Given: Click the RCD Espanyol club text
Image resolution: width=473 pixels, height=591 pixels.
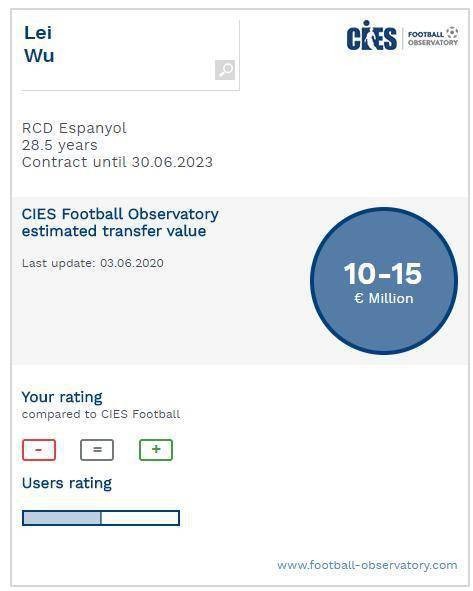Looking at the screenshot, I should point(74,128).
